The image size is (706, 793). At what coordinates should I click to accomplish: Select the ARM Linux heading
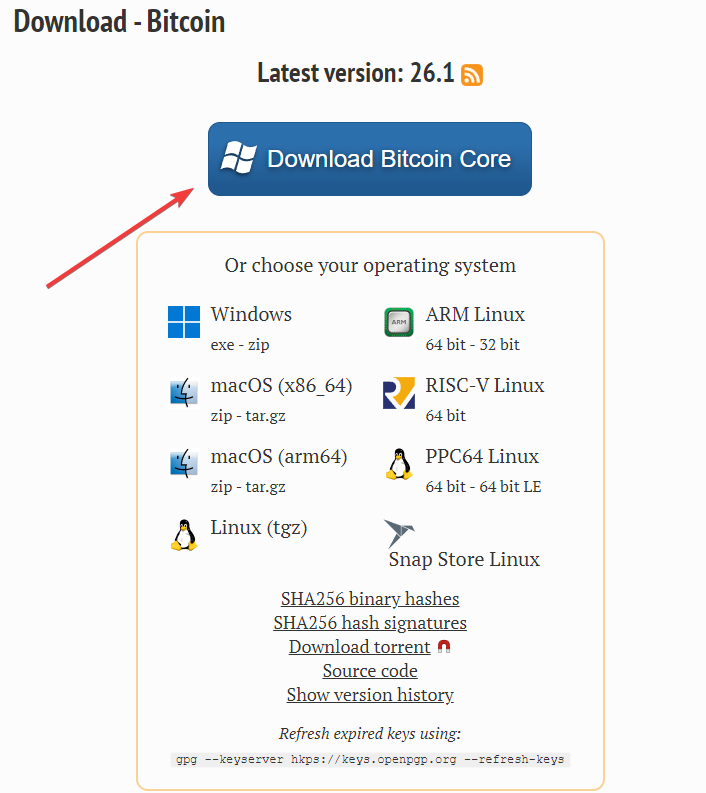click(x=475, y=315)
